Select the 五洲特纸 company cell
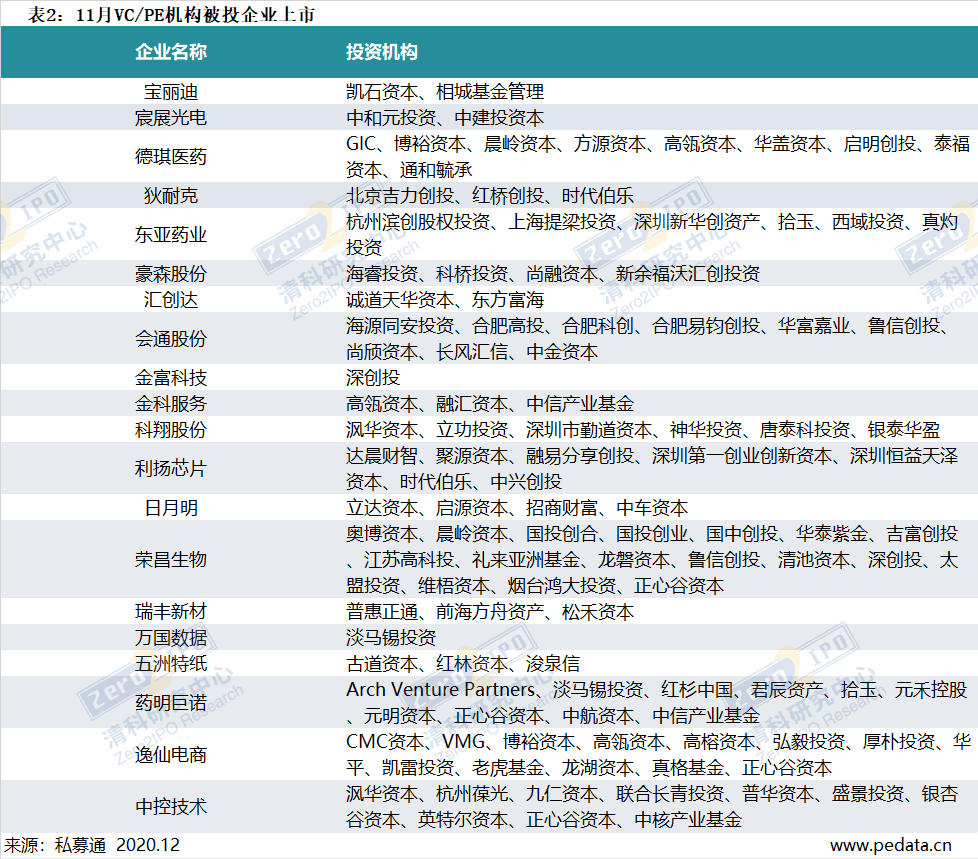This screenshot has width=978, height=859. (171, 664)
